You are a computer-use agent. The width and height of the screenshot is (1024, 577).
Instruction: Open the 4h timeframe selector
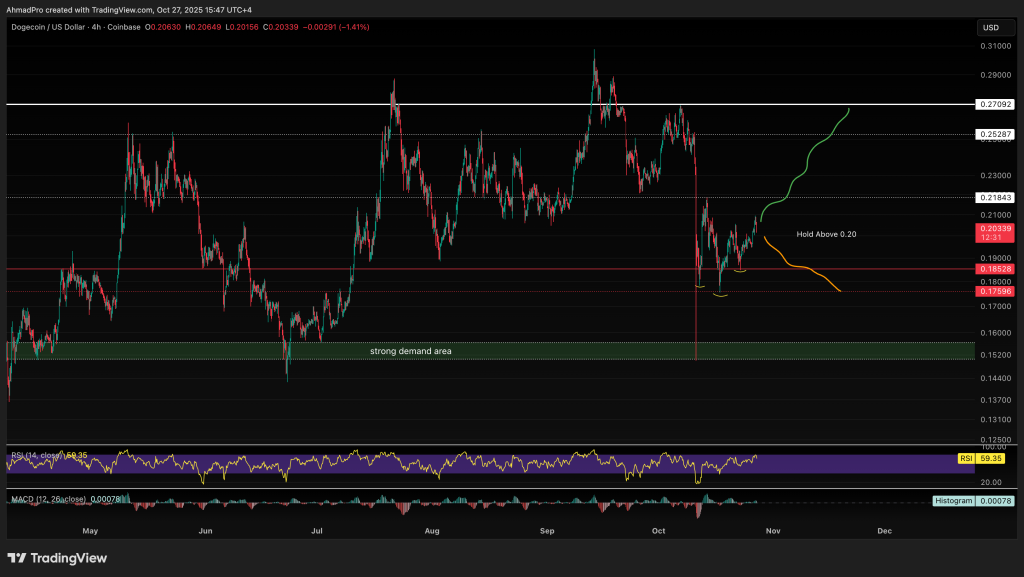[95, 28]
